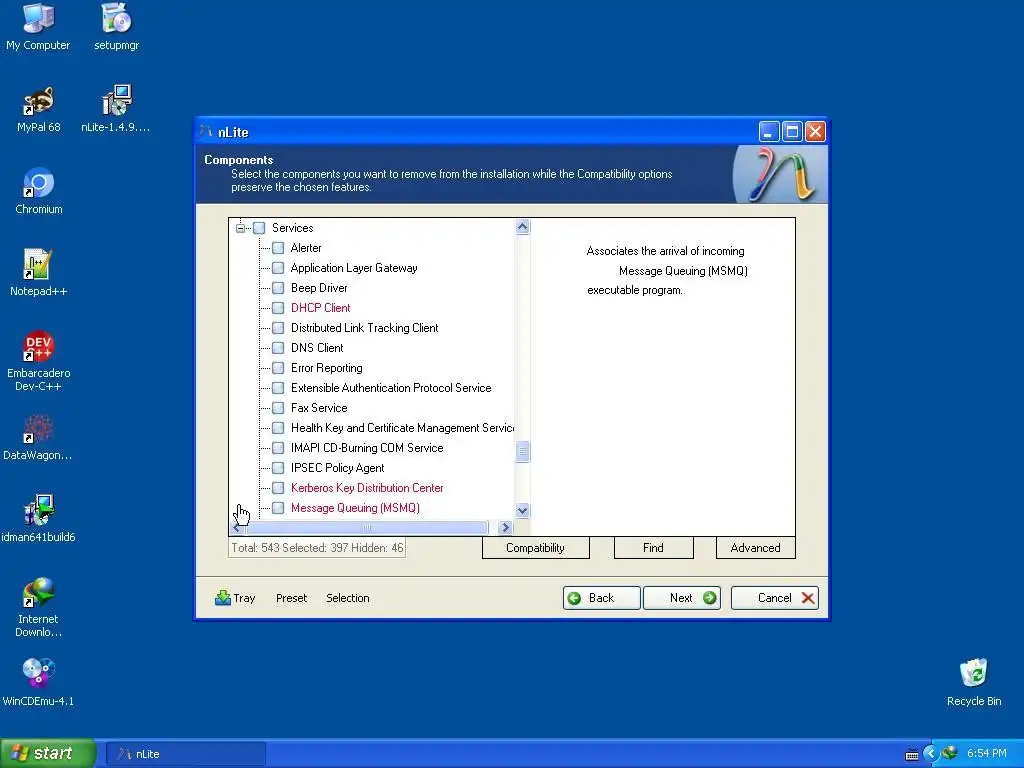Viewport: 1024px width, 768px height.
Task: Tick DNS Client checkbox
Action: click(x=278, y=348)
